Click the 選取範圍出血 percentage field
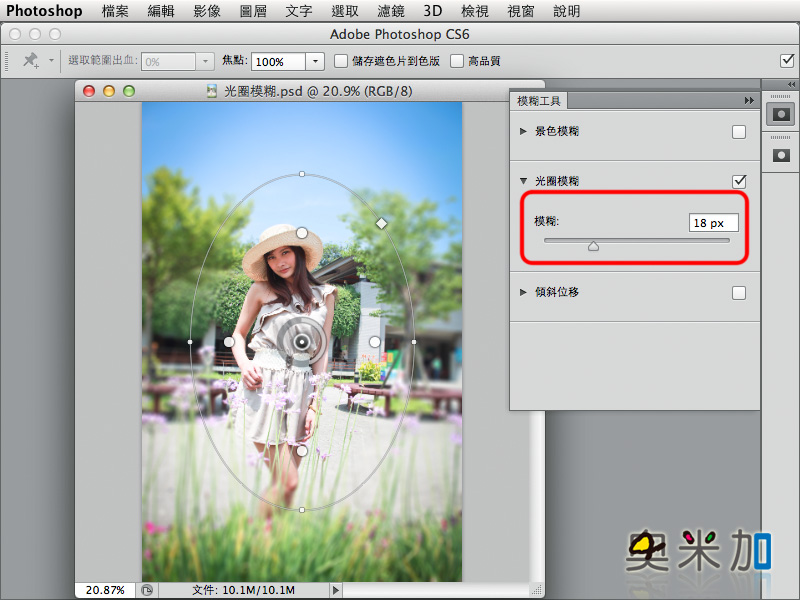The image size is (800, 600). coord(168,62)
